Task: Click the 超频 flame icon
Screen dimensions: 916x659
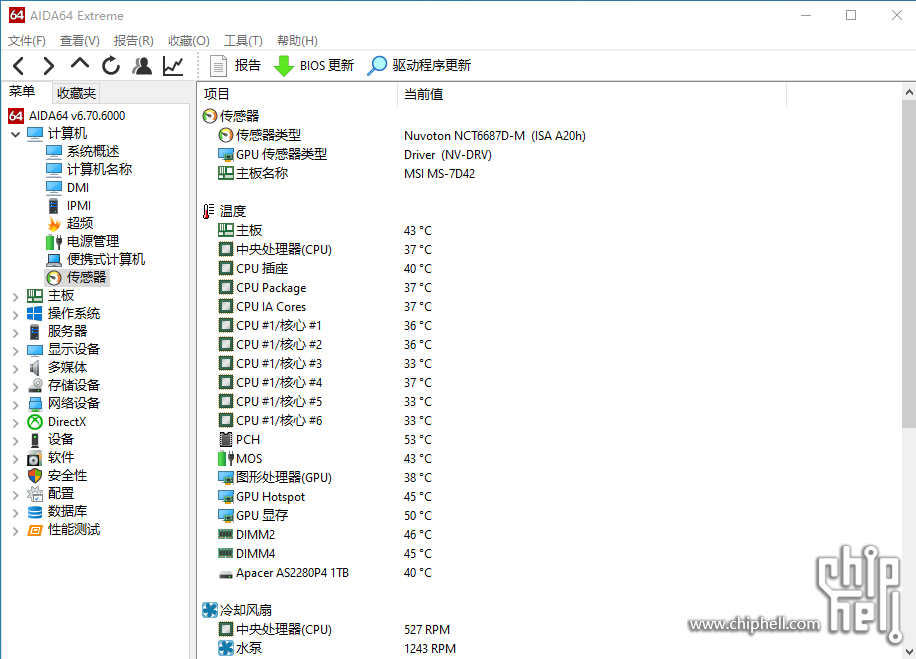Action: [x=54, y=224]
